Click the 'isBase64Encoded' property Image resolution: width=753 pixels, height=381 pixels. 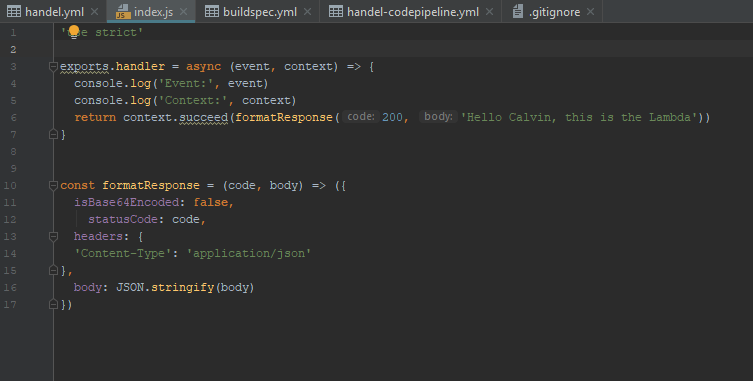tap(127, 202)
